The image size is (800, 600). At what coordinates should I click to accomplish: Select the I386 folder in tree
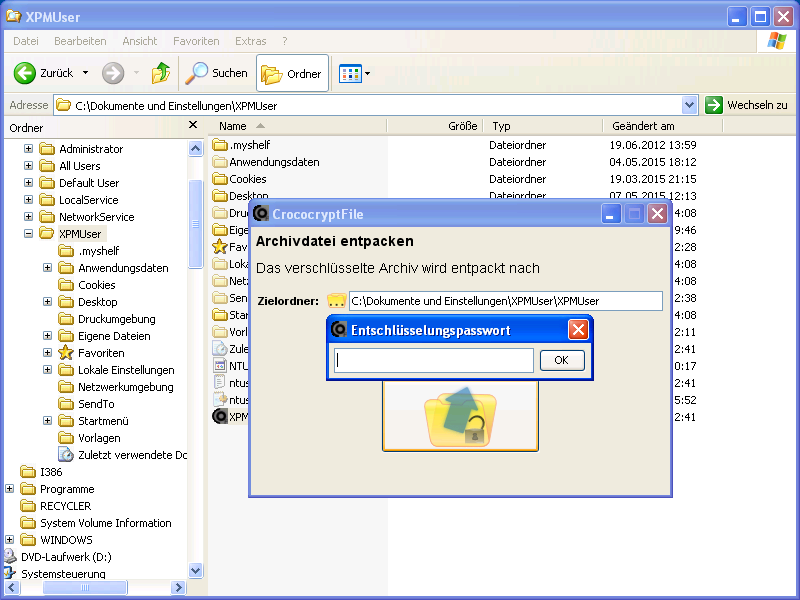pos(41,472)
